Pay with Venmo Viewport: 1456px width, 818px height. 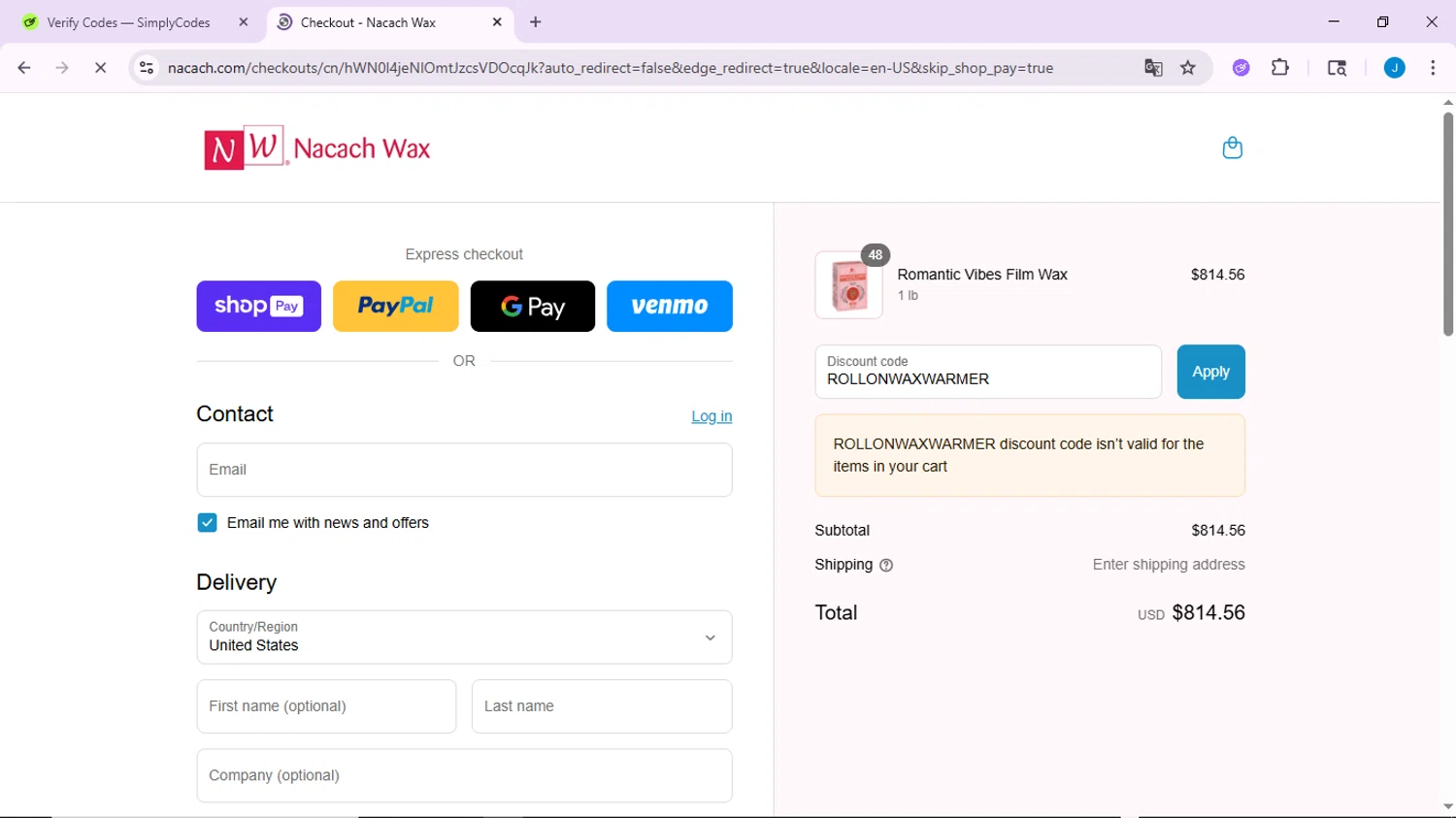click(x=670, y=307)
